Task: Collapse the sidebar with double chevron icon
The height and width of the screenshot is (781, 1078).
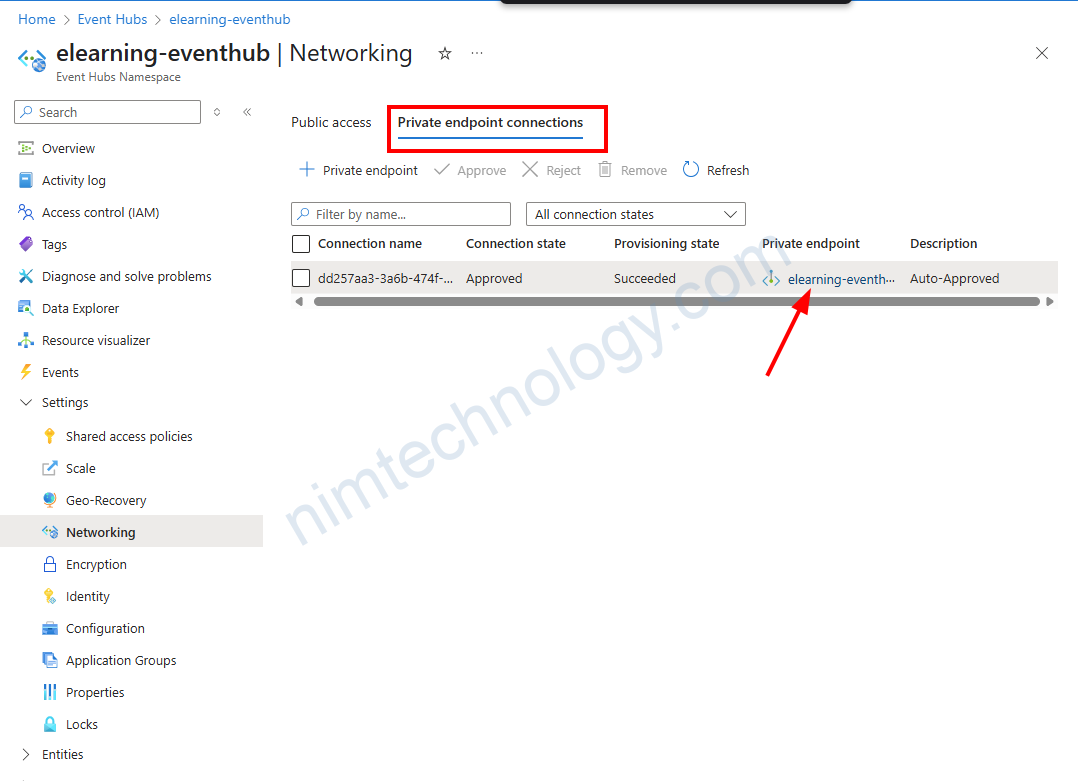Action: pyautogui.click(x=247, y=112)
